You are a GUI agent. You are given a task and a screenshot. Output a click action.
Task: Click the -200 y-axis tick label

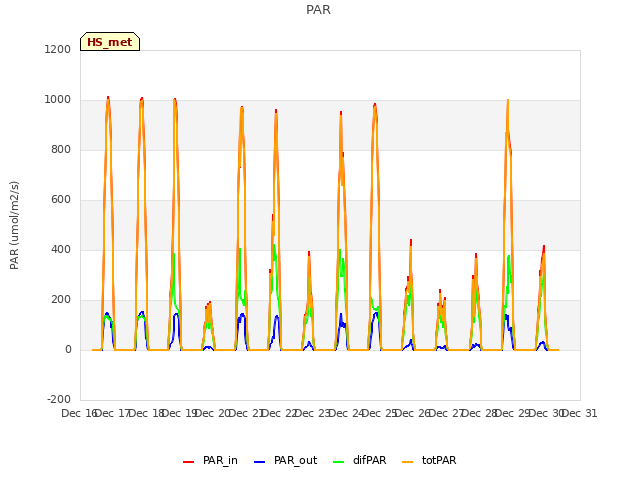(59, 399)
